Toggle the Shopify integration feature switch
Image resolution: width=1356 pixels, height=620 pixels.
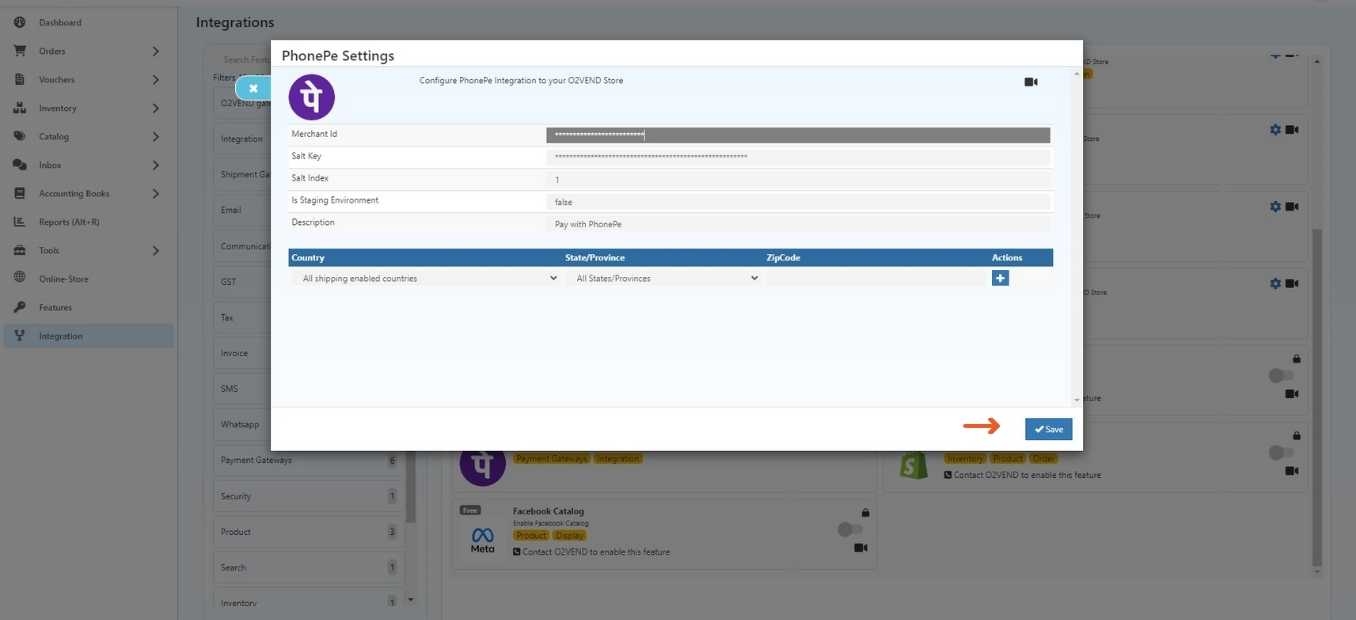click(x=1280, y=452)
